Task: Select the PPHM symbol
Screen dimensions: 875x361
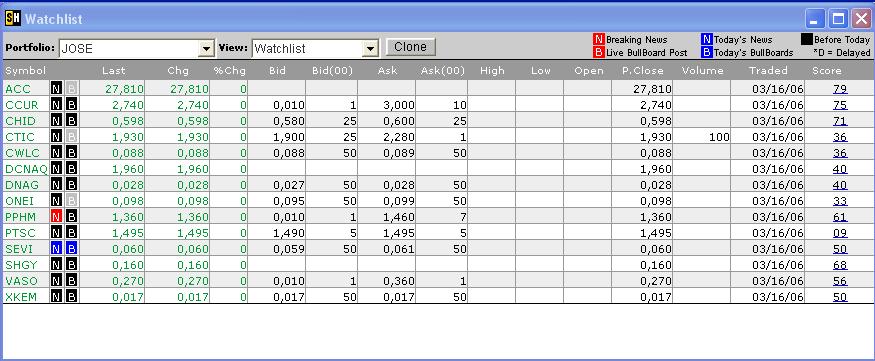Action: 21,217
